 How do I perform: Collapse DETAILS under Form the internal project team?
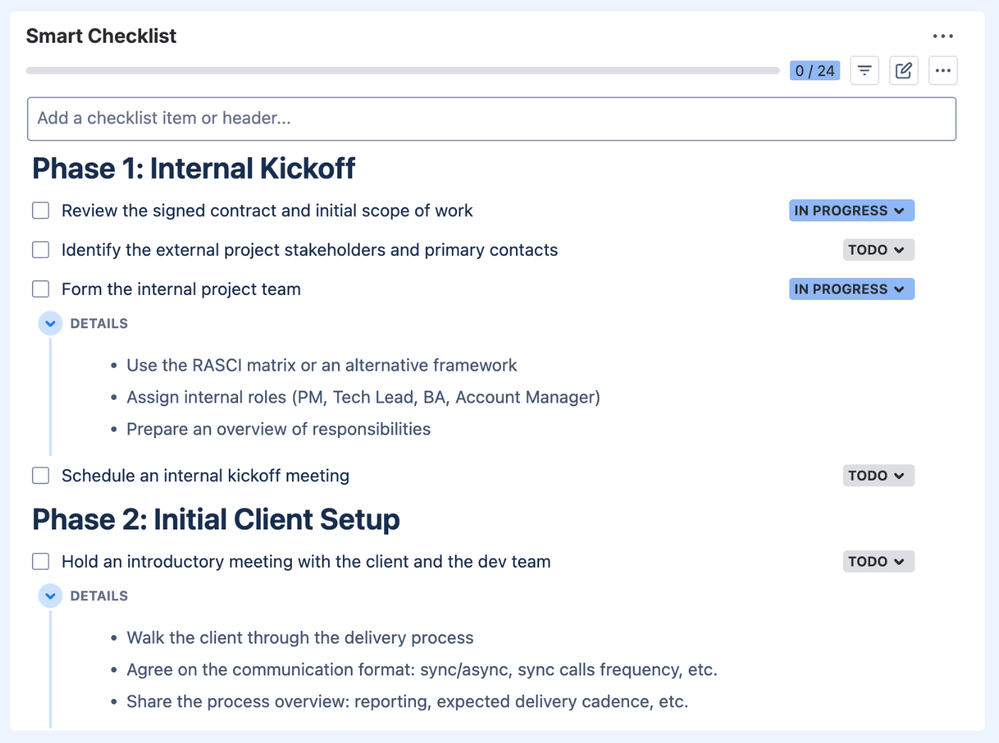click(x=50, y=324)
